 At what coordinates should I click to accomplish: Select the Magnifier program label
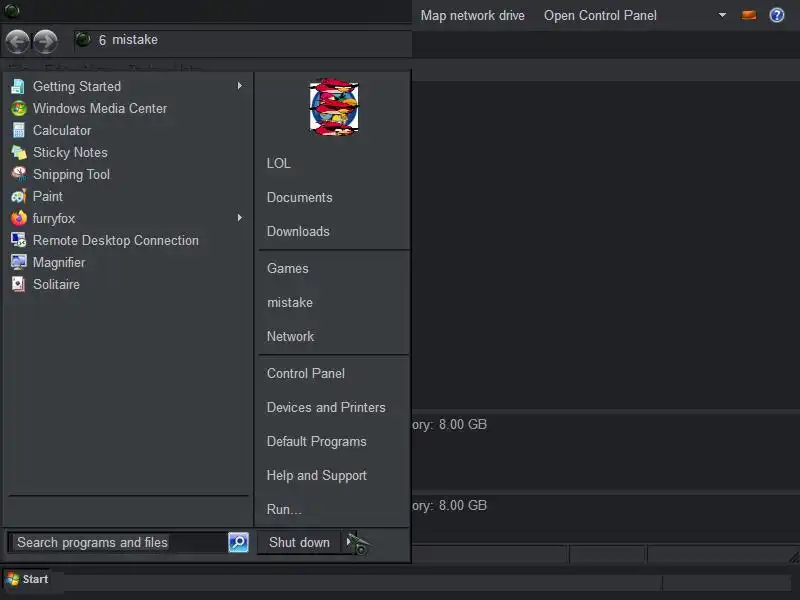point(59,262)
